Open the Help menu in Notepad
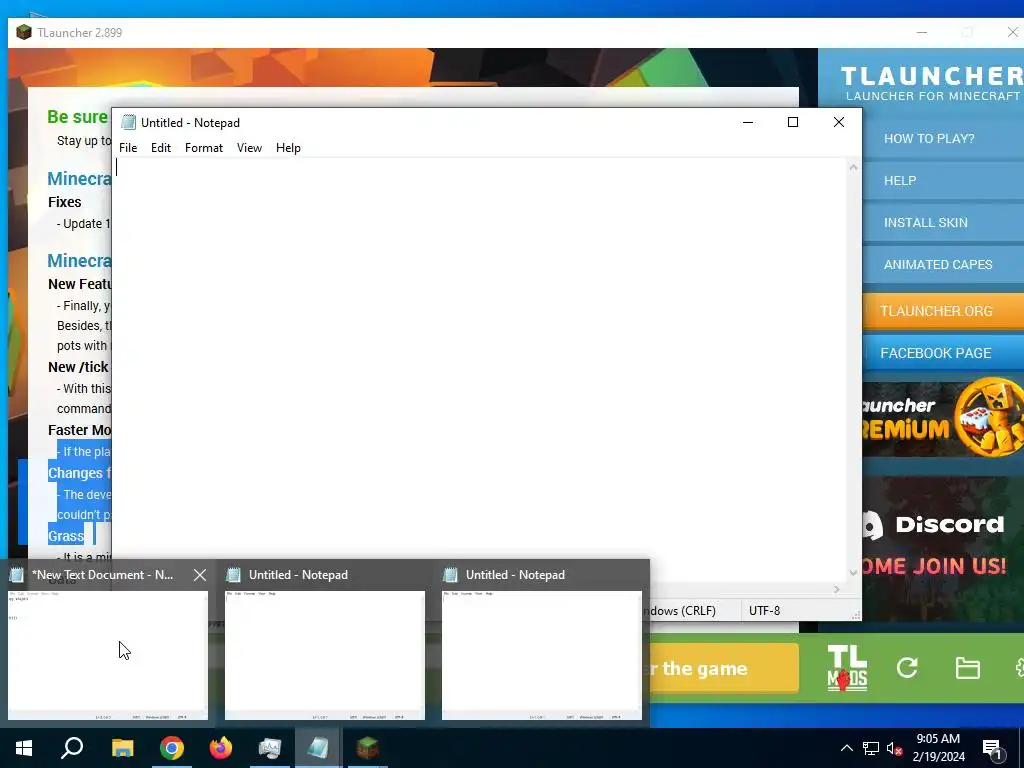The image size is (1024, 768). [288, 148]
